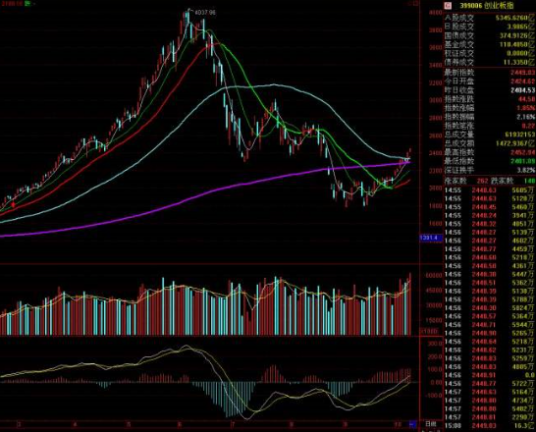Select the last 15:00 tick entry

click(x=490, y=426)
